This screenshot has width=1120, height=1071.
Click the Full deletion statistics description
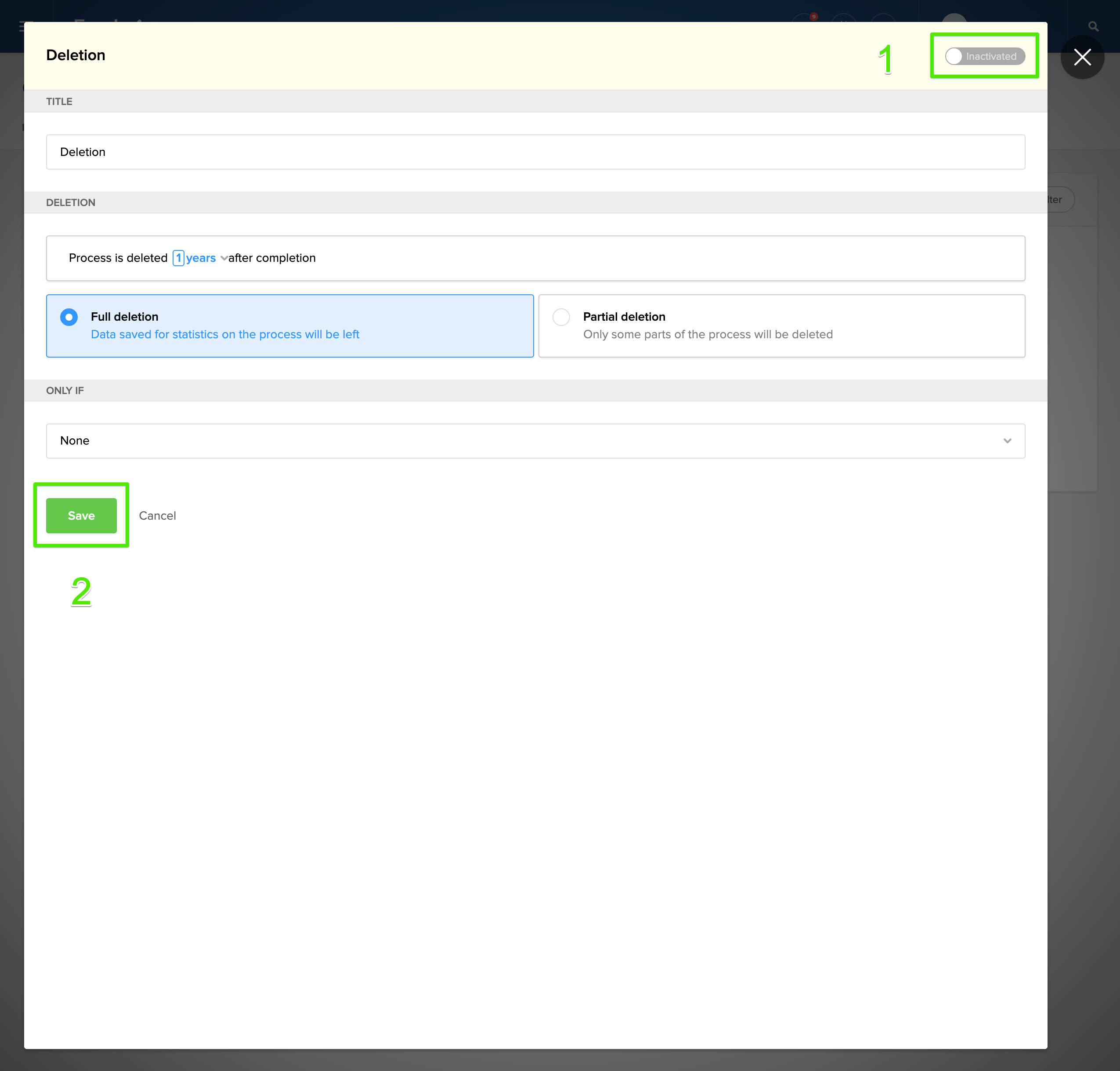pyautogui.click(x=225, y=335)
